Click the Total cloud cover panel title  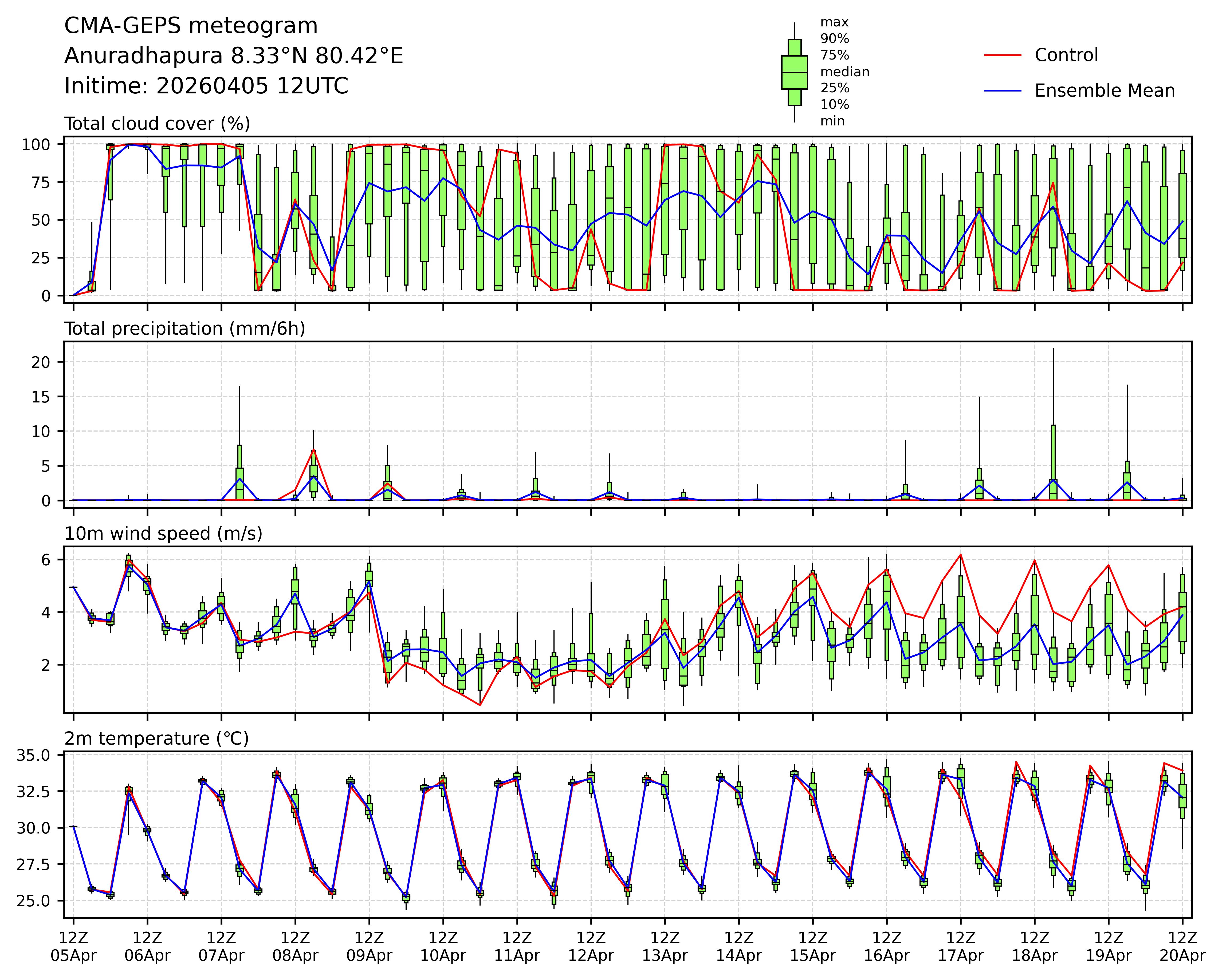(157, 124)
